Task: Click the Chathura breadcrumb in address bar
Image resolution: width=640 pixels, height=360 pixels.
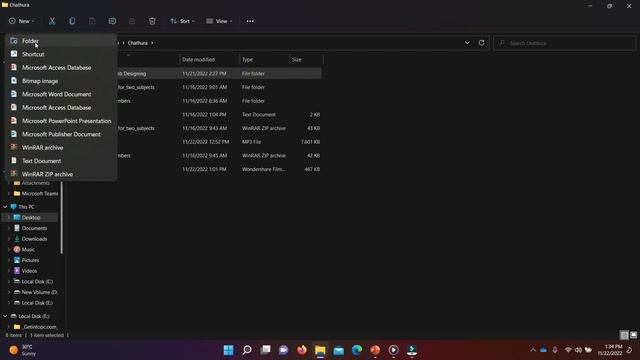Action: pos(138,43)
